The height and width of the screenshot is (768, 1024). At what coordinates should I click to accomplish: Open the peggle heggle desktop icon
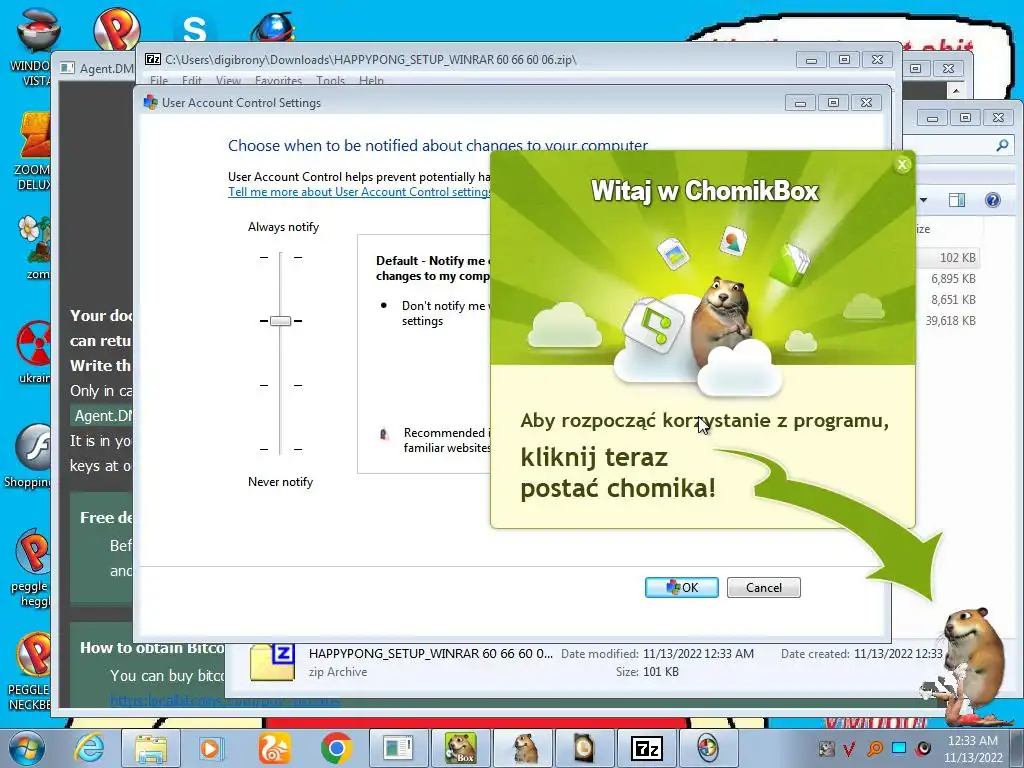pyautogui.click(x=31, y=567)
